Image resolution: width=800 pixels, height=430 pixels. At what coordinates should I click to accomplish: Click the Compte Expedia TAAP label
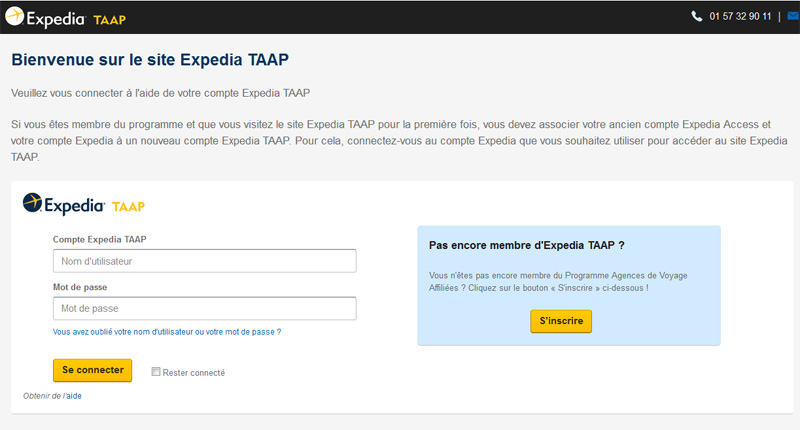point(99,239)
